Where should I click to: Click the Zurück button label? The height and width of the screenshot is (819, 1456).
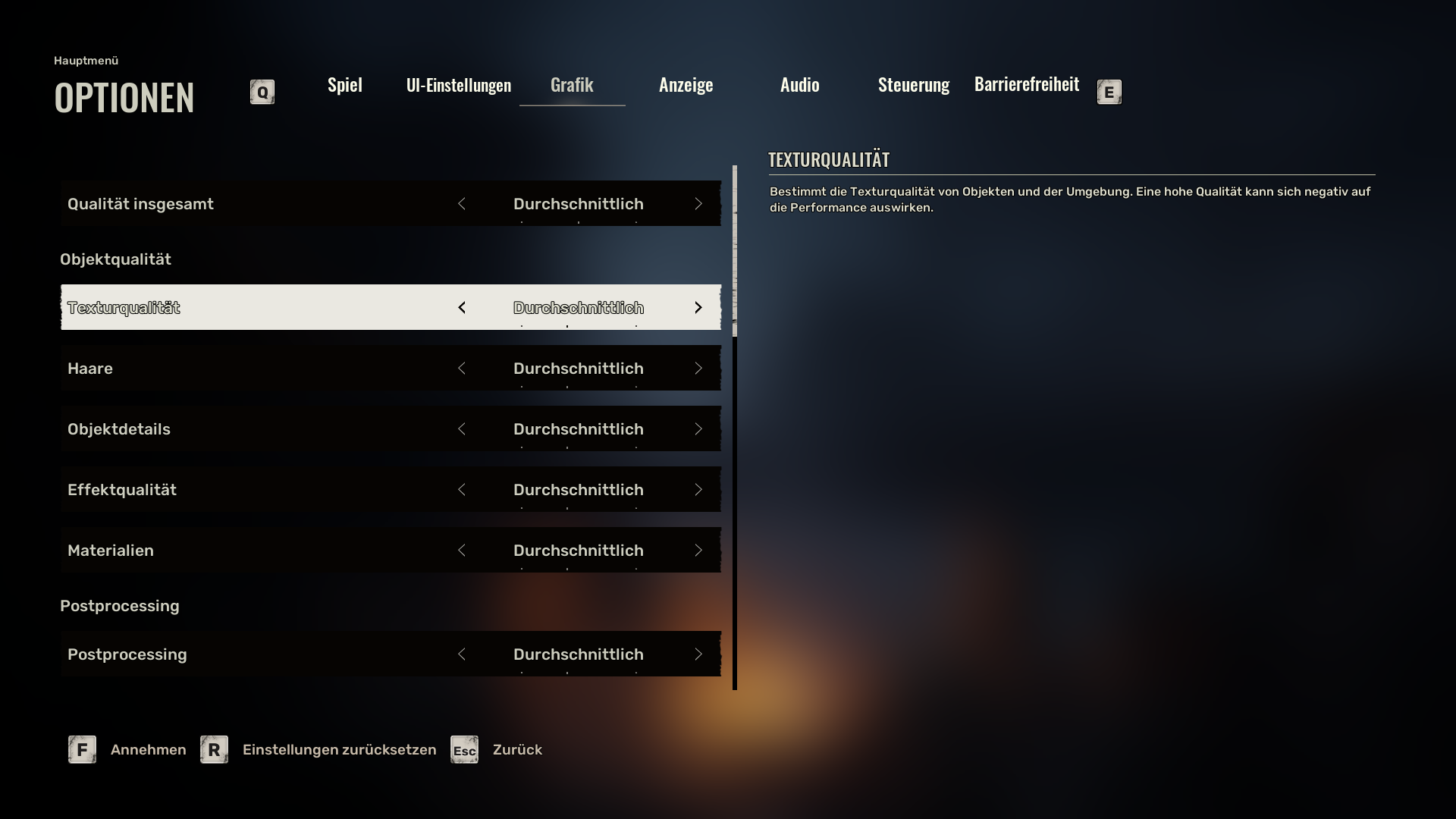518,750
